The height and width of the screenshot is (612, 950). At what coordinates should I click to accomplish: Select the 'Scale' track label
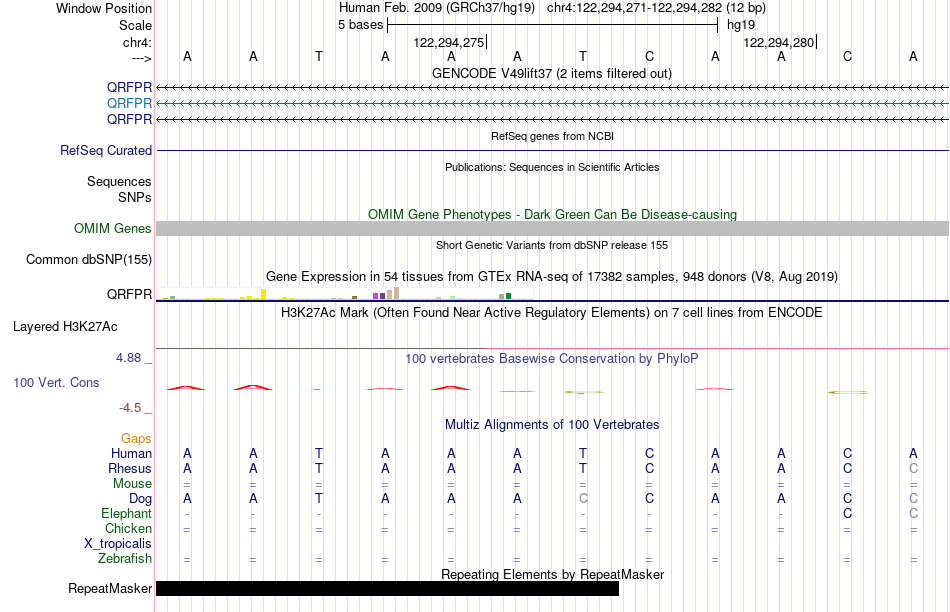click(135, 25)
